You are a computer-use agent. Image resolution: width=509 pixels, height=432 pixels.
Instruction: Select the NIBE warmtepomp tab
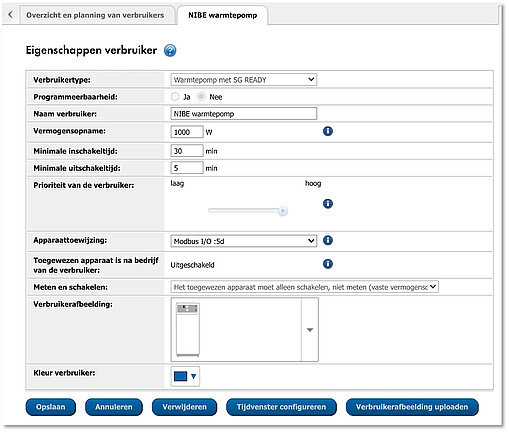222,15
